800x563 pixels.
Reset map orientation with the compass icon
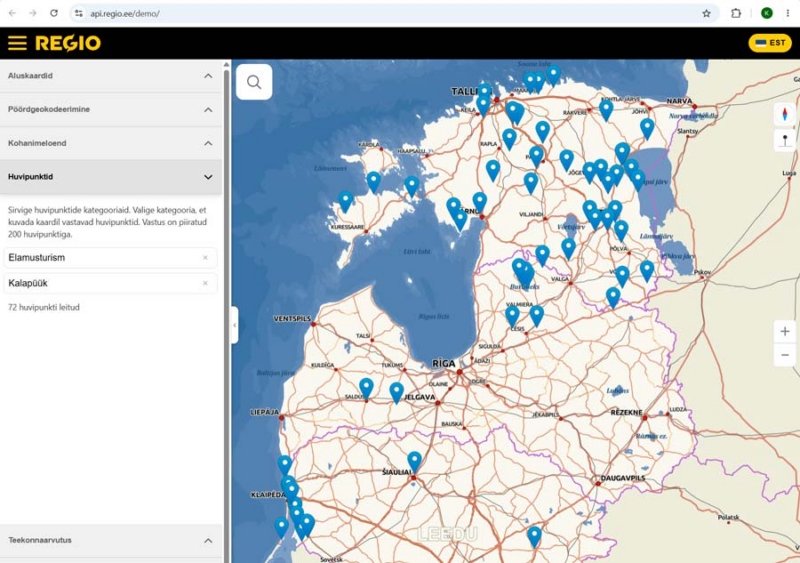pos(785,114)
